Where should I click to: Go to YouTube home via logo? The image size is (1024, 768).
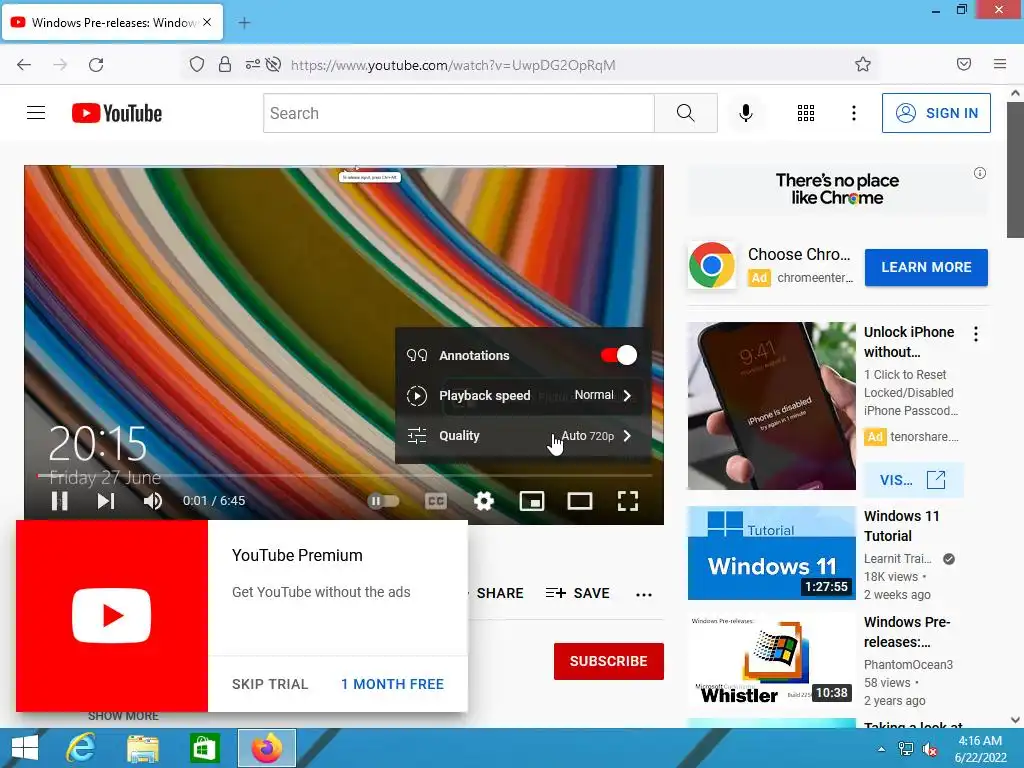tap(117, 113)
